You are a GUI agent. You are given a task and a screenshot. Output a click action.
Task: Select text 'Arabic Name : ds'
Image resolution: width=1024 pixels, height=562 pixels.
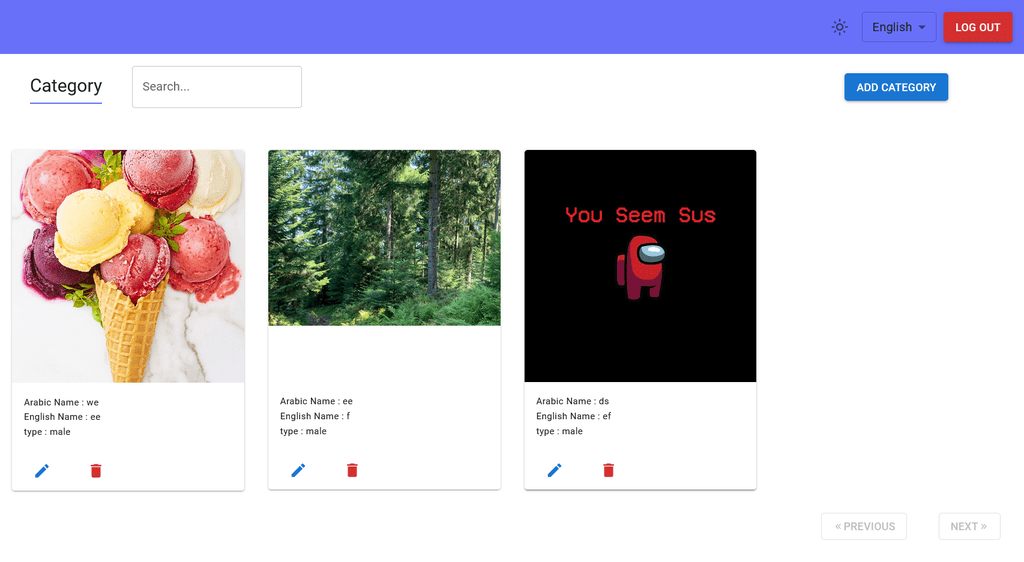(572, 401)
